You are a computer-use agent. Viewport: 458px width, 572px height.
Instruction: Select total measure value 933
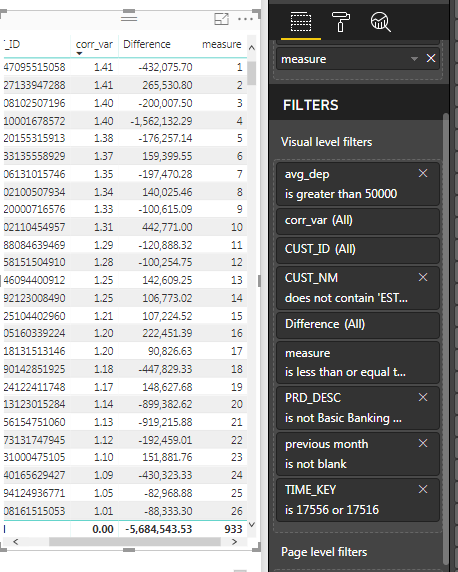(233, 529)
